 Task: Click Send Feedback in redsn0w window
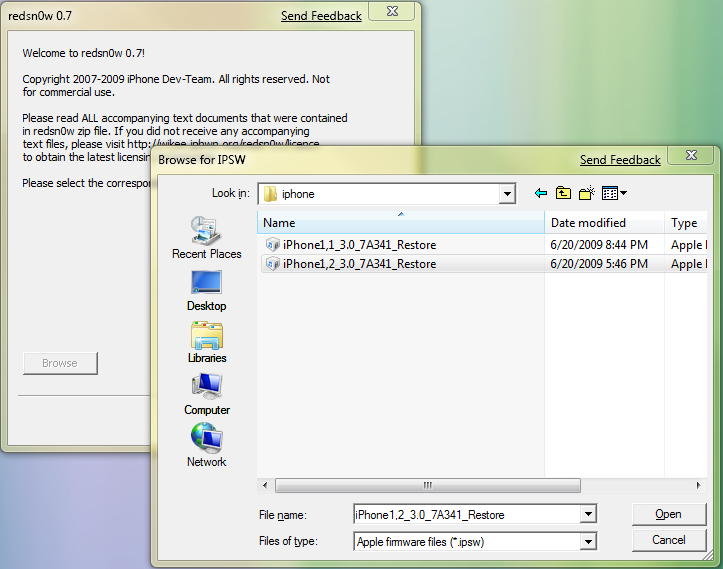(x=321, y=16)
